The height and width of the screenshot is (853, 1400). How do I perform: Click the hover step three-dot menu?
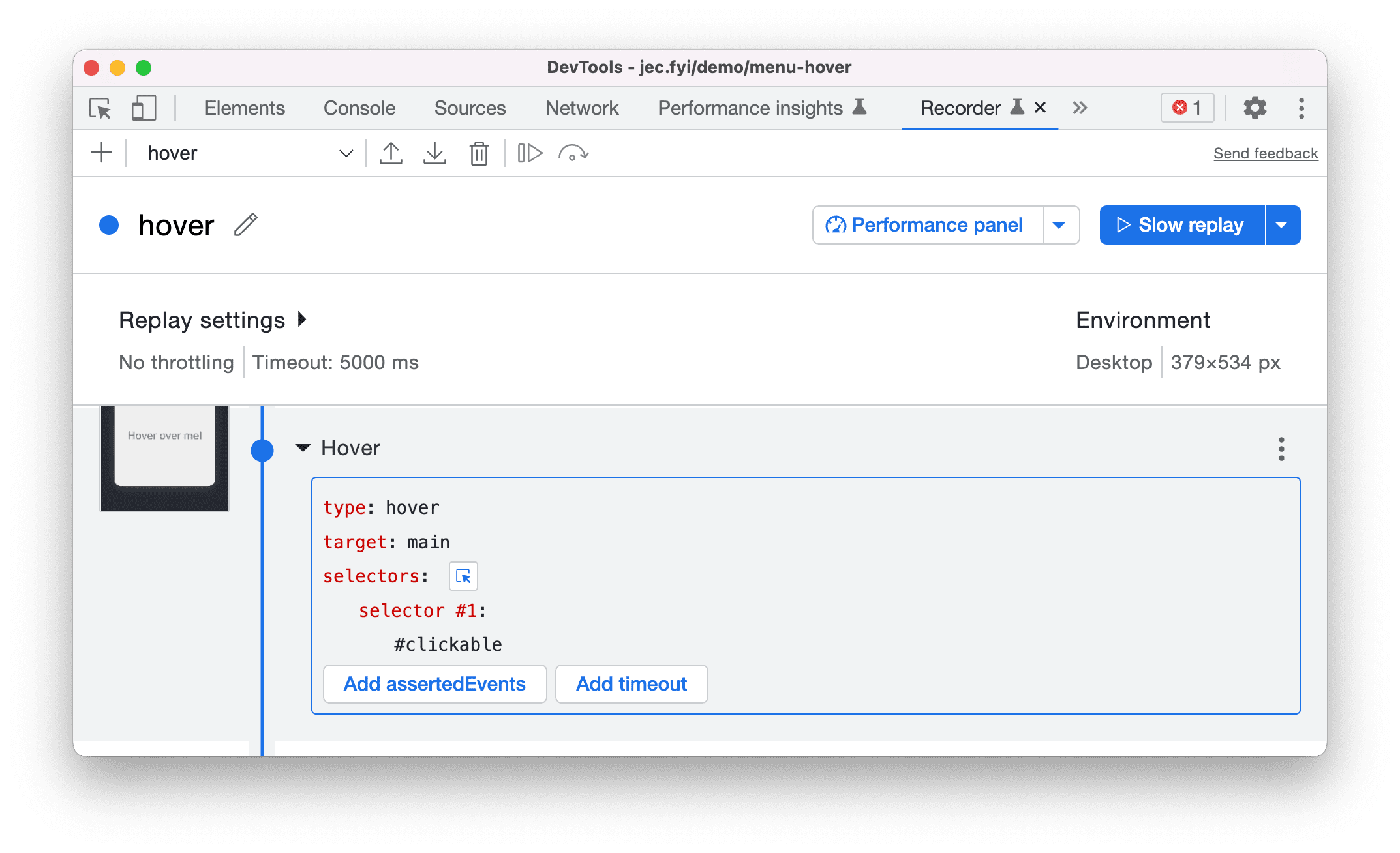click(x=1281, y=449)
